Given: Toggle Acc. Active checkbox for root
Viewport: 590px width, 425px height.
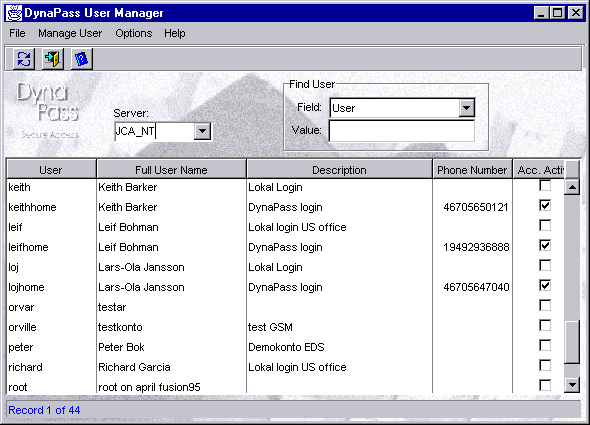Looking at the screenshot, I should 545,385.
